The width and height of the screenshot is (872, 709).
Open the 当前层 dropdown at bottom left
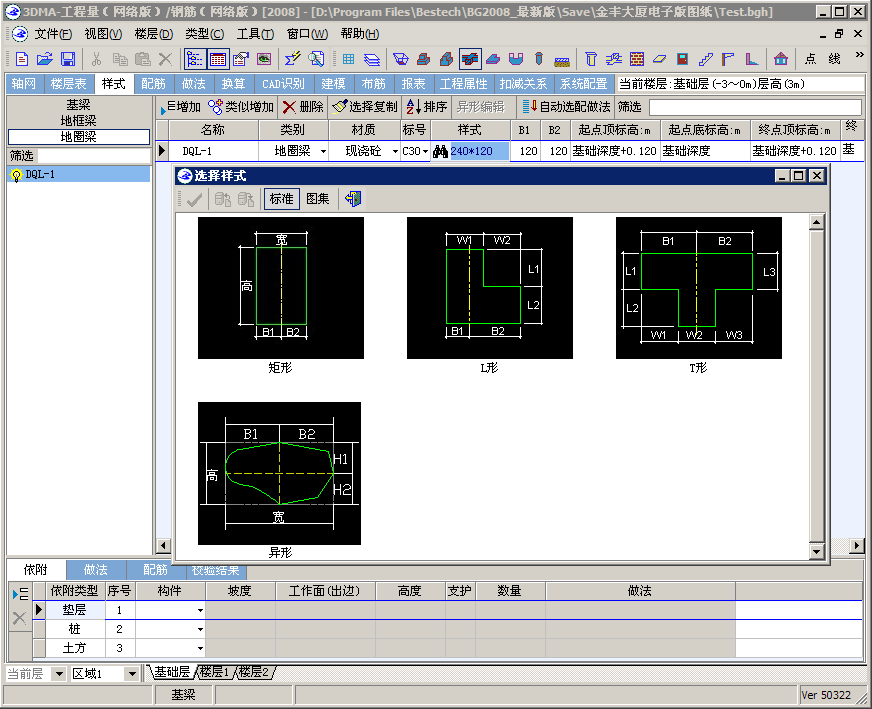pos(59,674)
